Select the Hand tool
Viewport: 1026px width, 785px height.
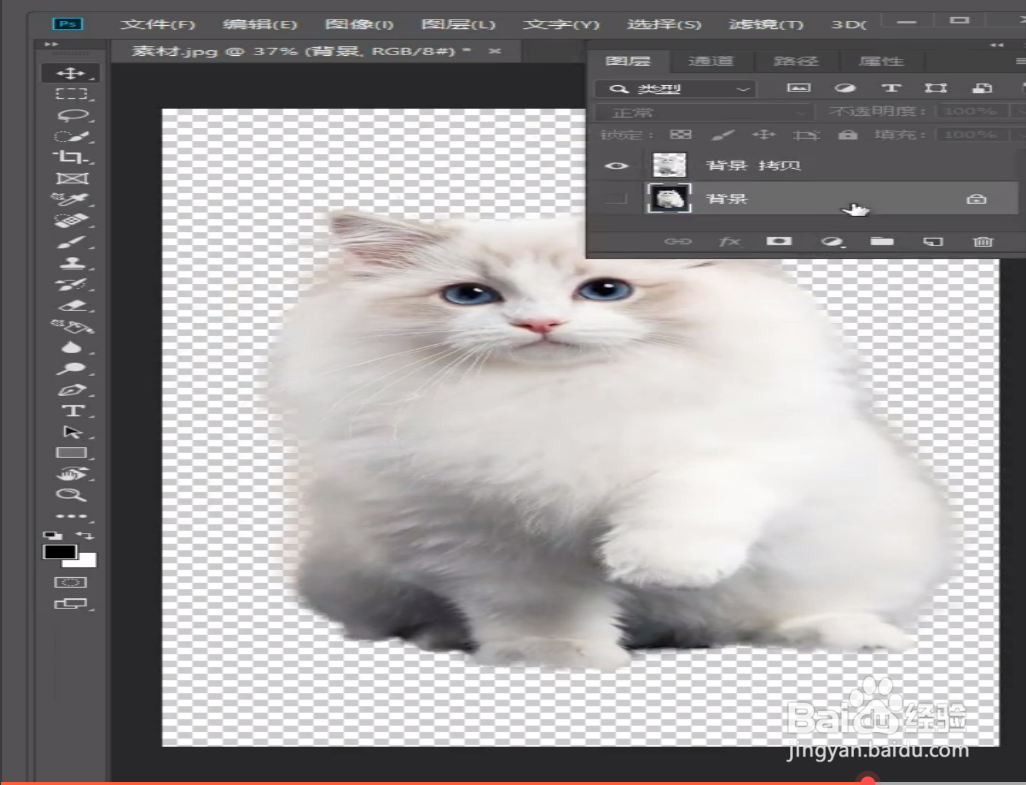pyautogui.click(x=71, y=474)
